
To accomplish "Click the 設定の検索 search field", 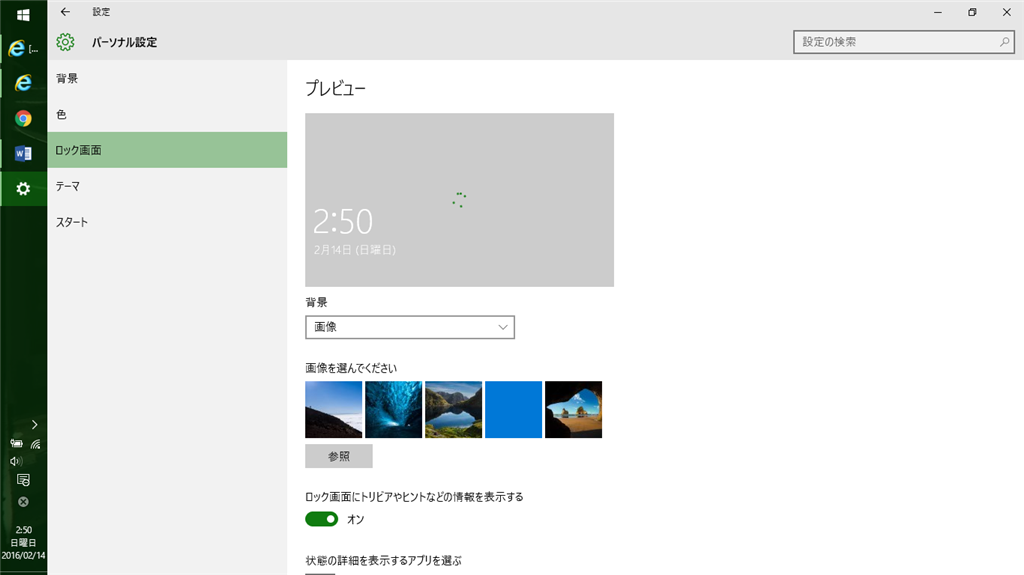I will 904,42.
